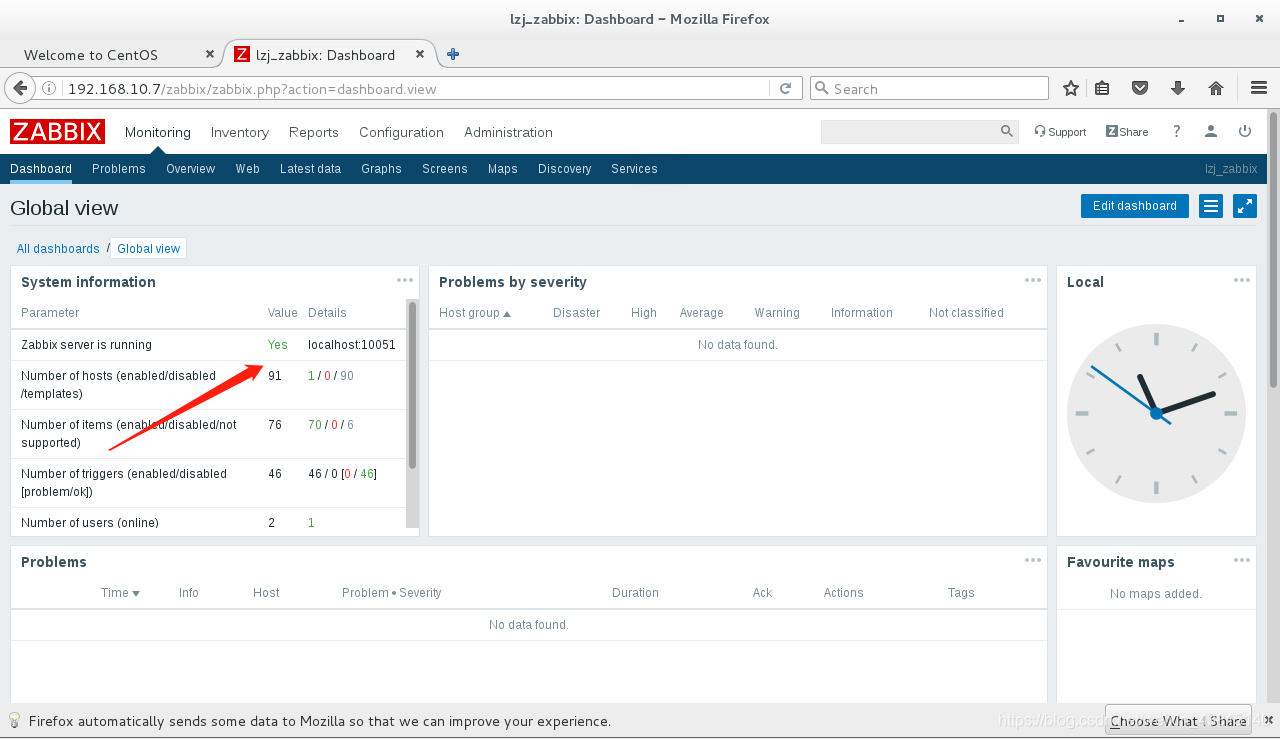Click the localhost:10051 details value

352,345
